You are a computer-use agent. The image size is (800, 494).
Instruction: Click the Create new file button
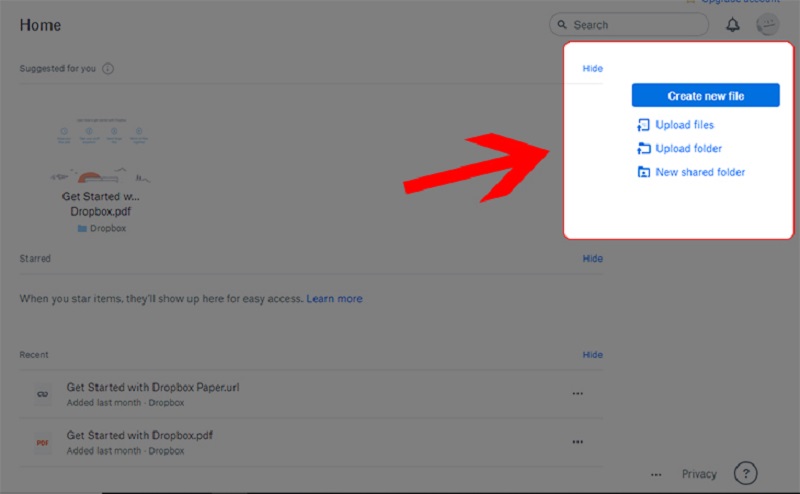pos(706,95)
